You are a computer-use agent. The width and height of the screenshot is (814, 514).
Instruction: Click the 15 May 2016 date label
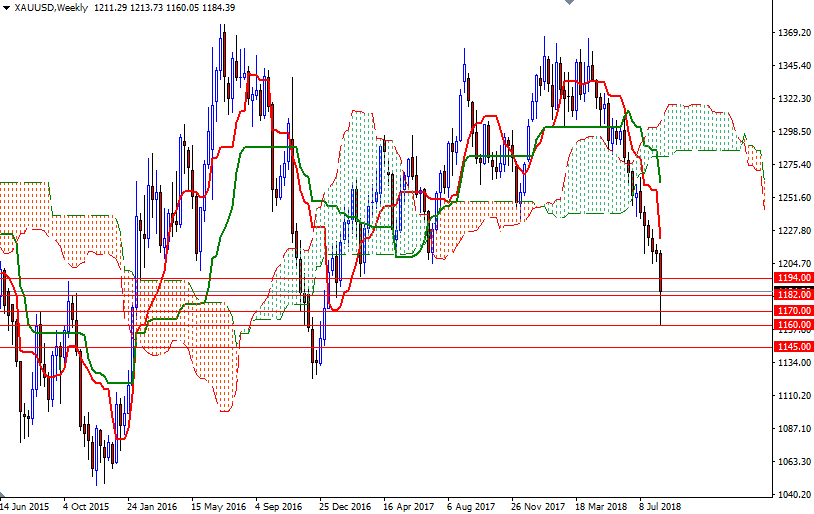pos(217,506)
